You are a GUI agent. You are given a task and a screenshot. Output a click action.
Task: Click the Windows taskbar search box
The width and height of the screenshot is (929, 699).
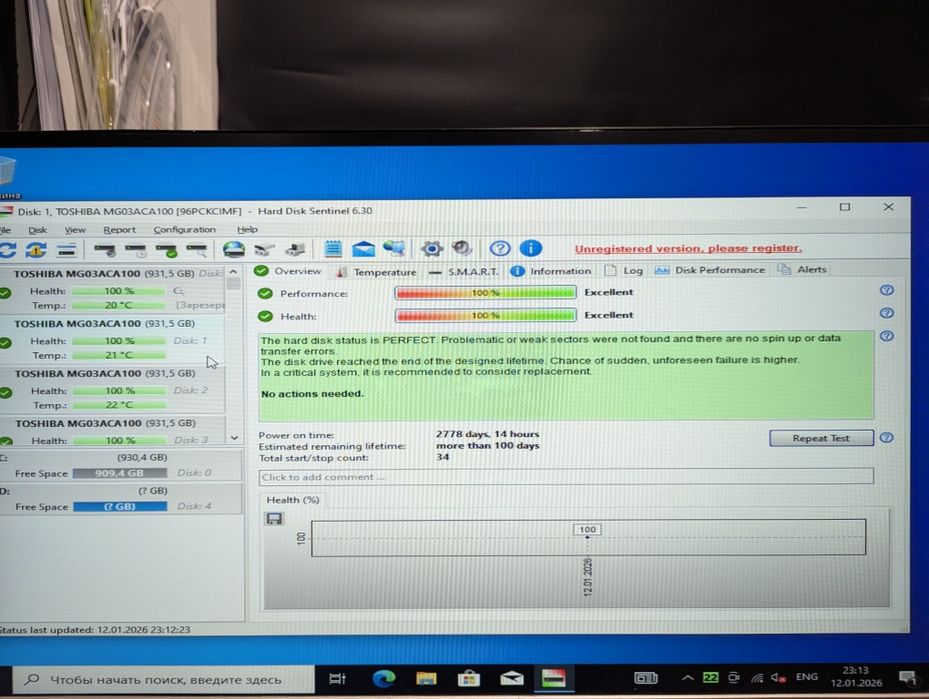(164, 679)
